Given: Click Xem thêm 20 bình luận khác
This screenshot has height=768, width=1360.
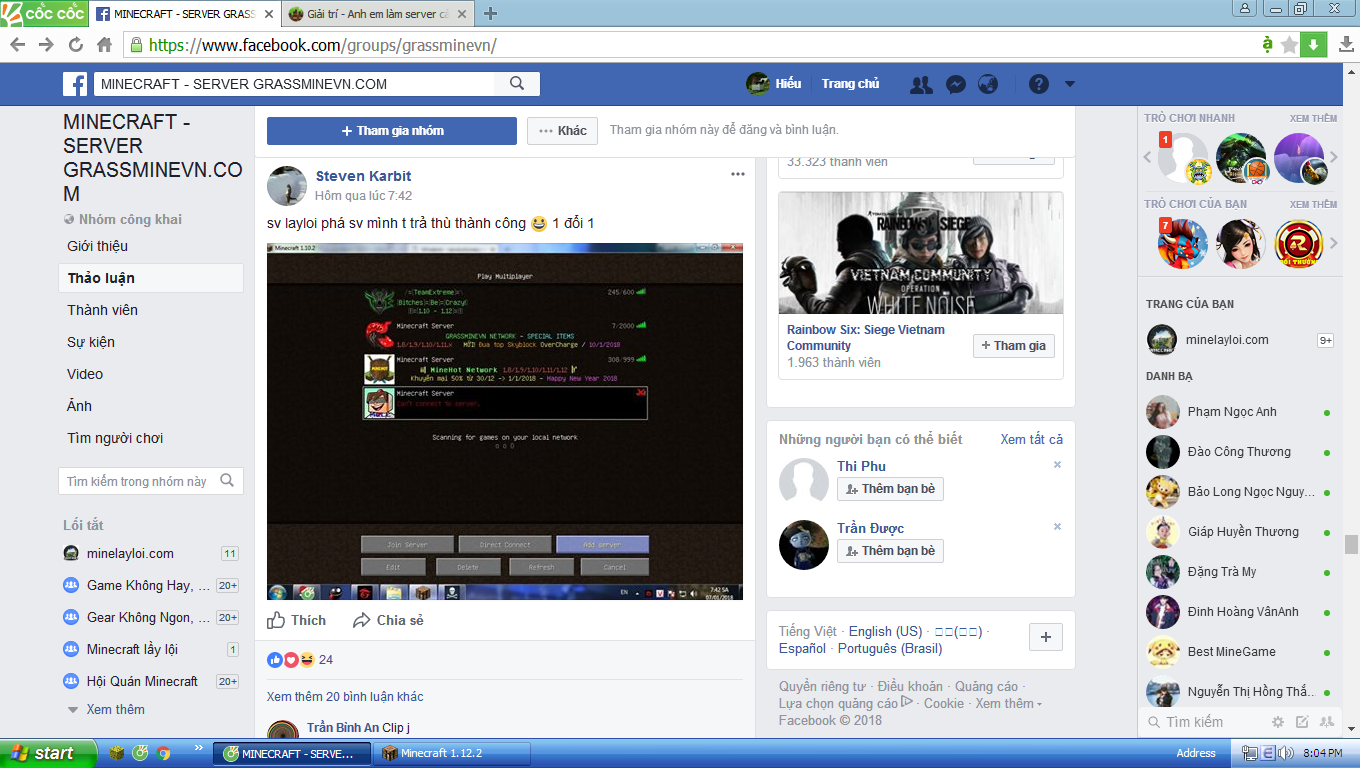Looking at the screenshot, I should (x=345, y=697).
